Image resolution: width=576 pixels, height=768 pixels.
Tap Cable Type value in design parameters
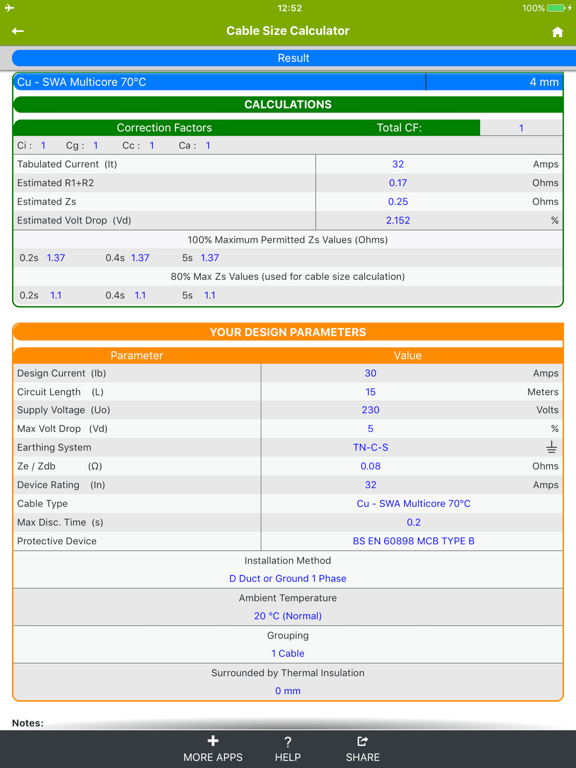click(413, 504)
